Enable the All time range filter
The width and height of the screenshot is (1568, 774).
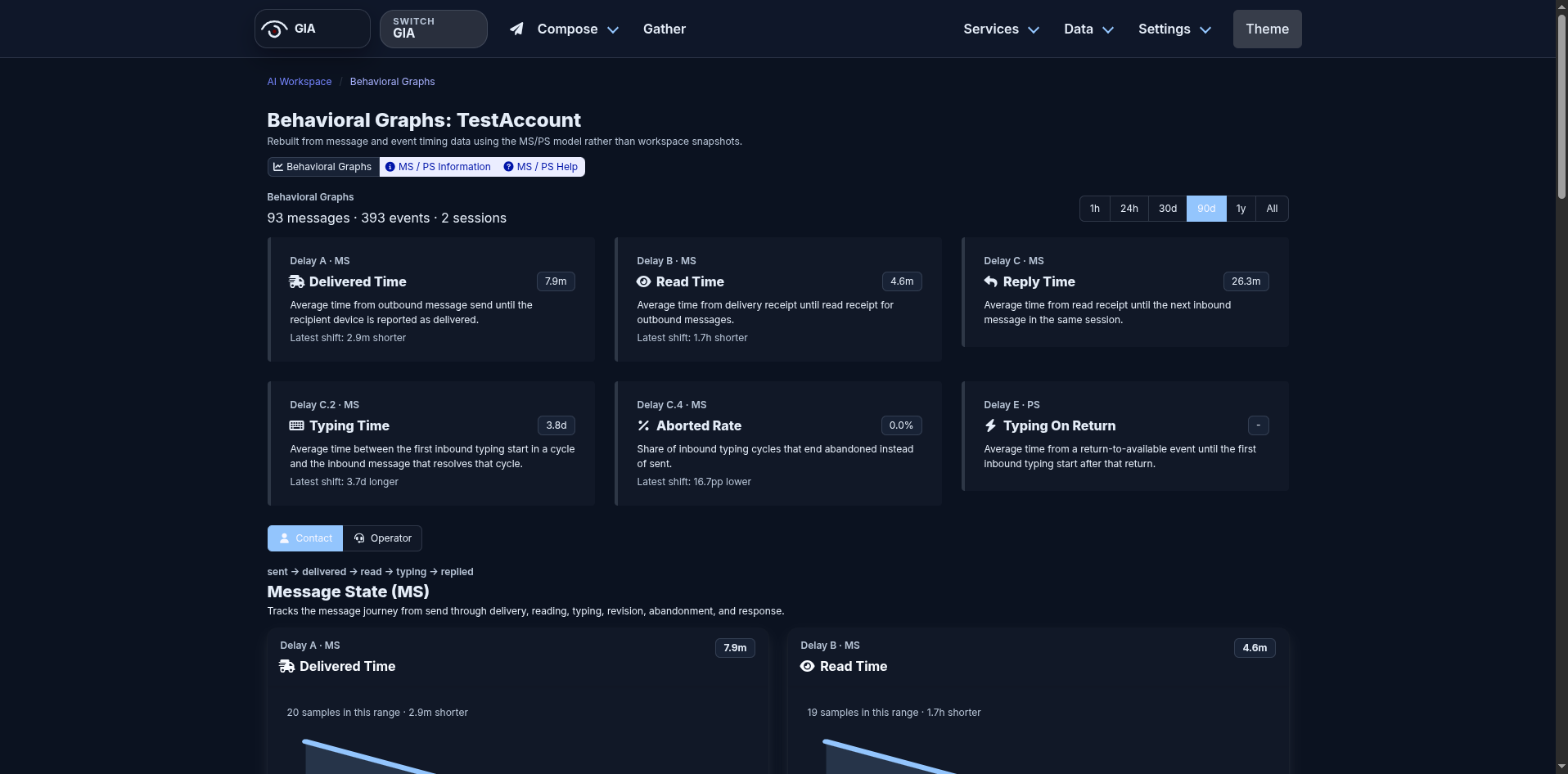(1272, 208)
